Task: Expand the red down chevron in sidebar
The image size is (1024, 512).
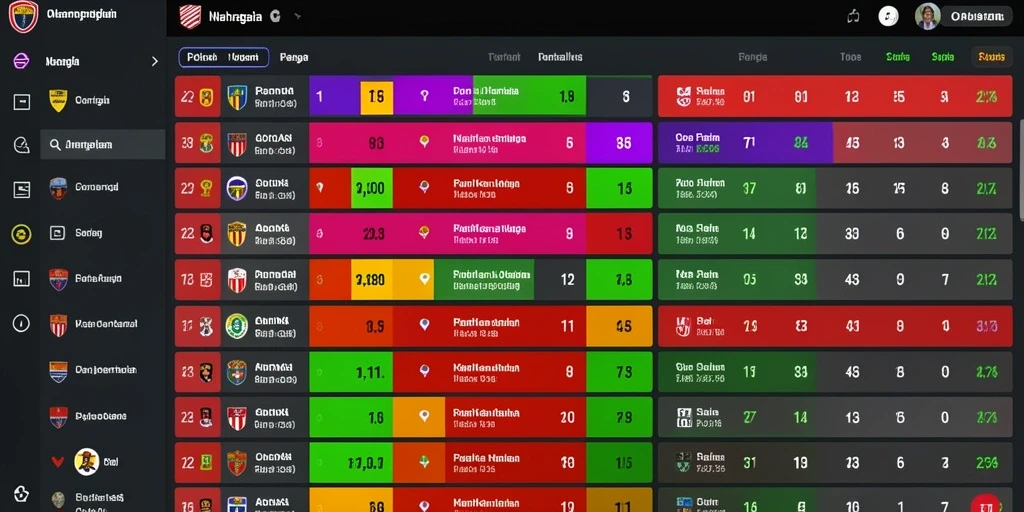Action: coord(57,462)
